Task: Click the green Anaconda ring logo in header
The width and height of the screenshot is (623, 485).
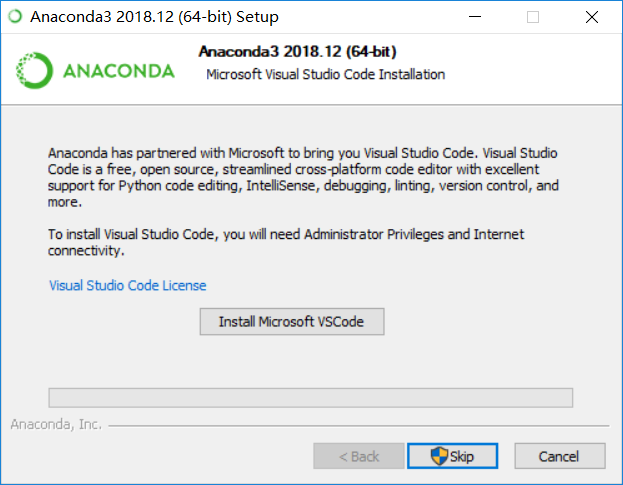Action: [x=34, y=70]
